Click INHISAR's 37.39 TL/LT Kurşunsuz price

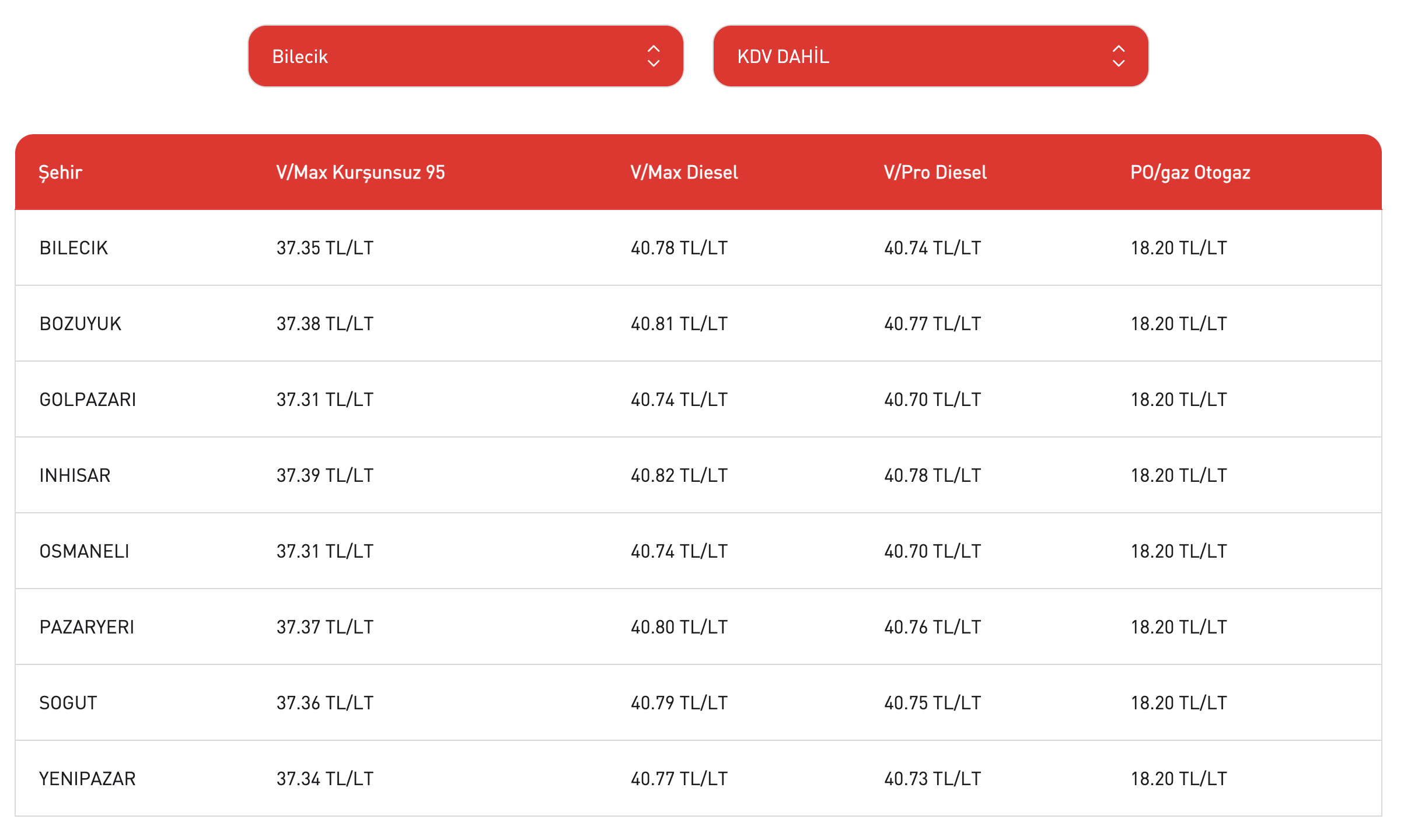325,475
